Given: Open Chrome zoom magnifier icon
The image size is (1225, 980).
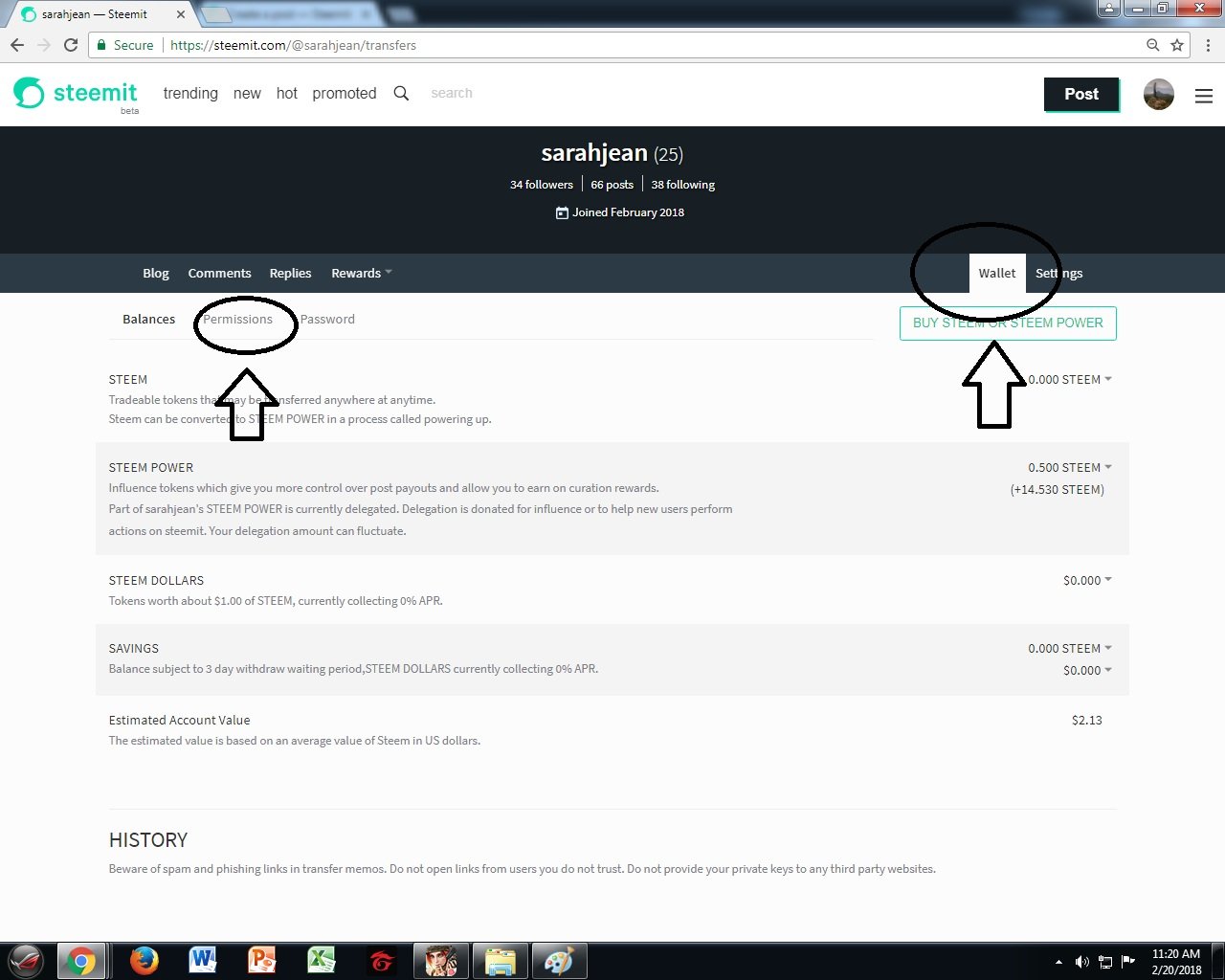Looking at the screenshot, I should point(1153,45).
